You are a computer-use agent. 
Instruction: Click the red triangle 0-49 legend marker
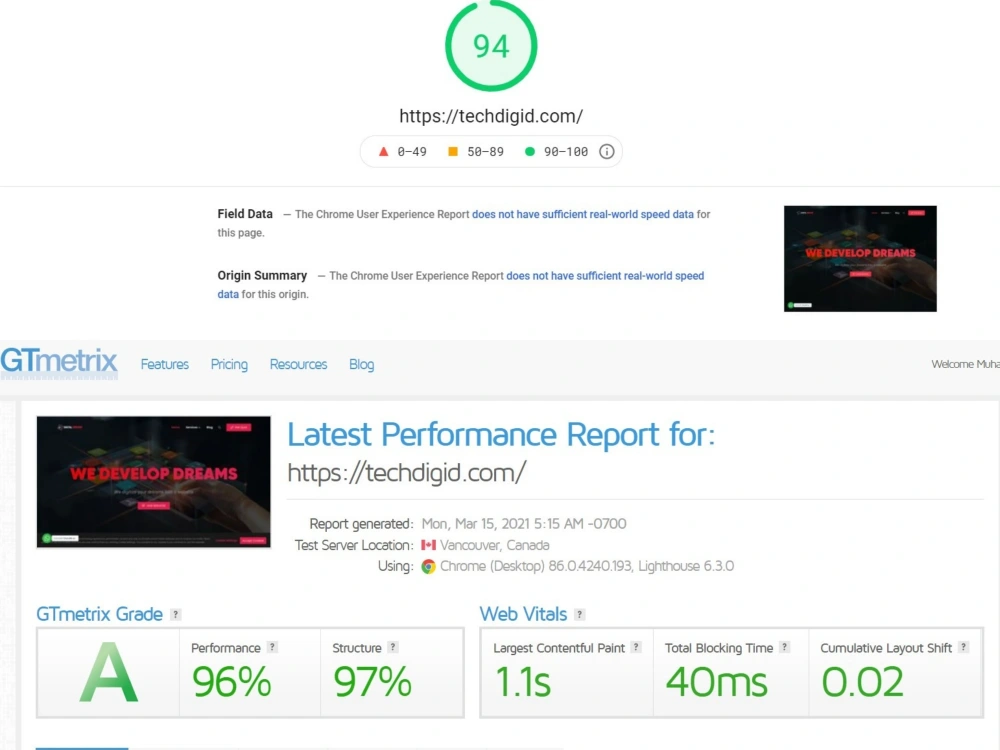pos(383,151)
